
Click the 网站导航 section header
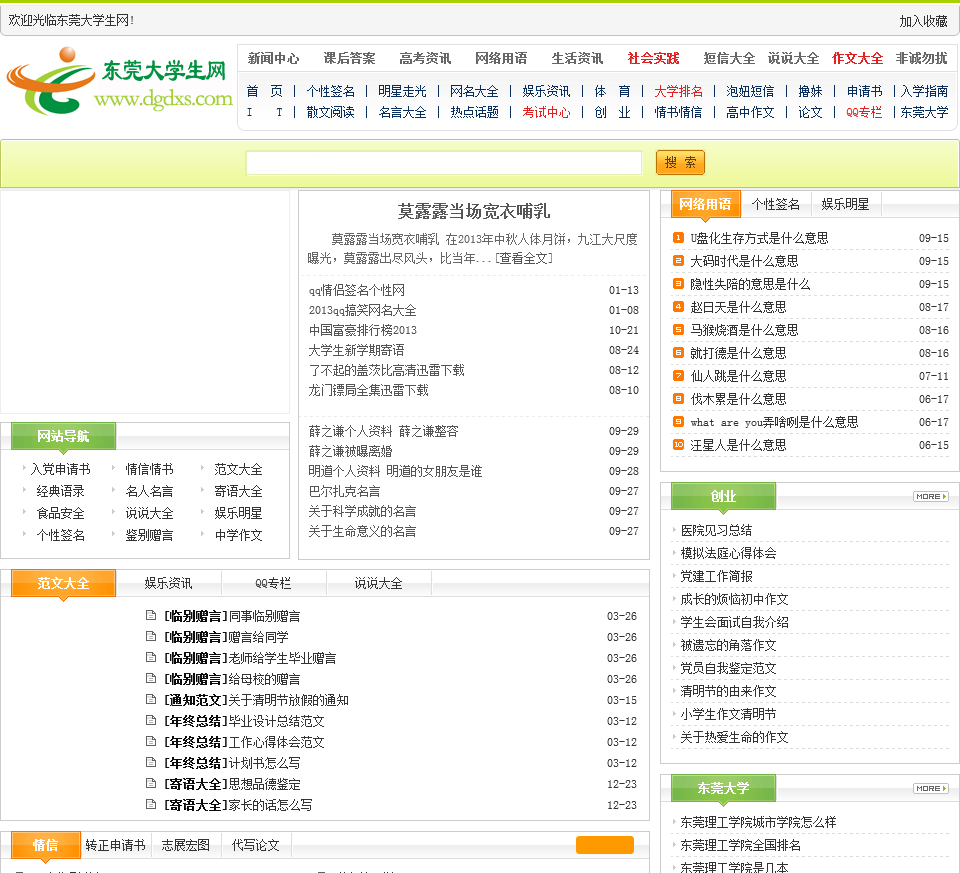(x=63, y=436)
